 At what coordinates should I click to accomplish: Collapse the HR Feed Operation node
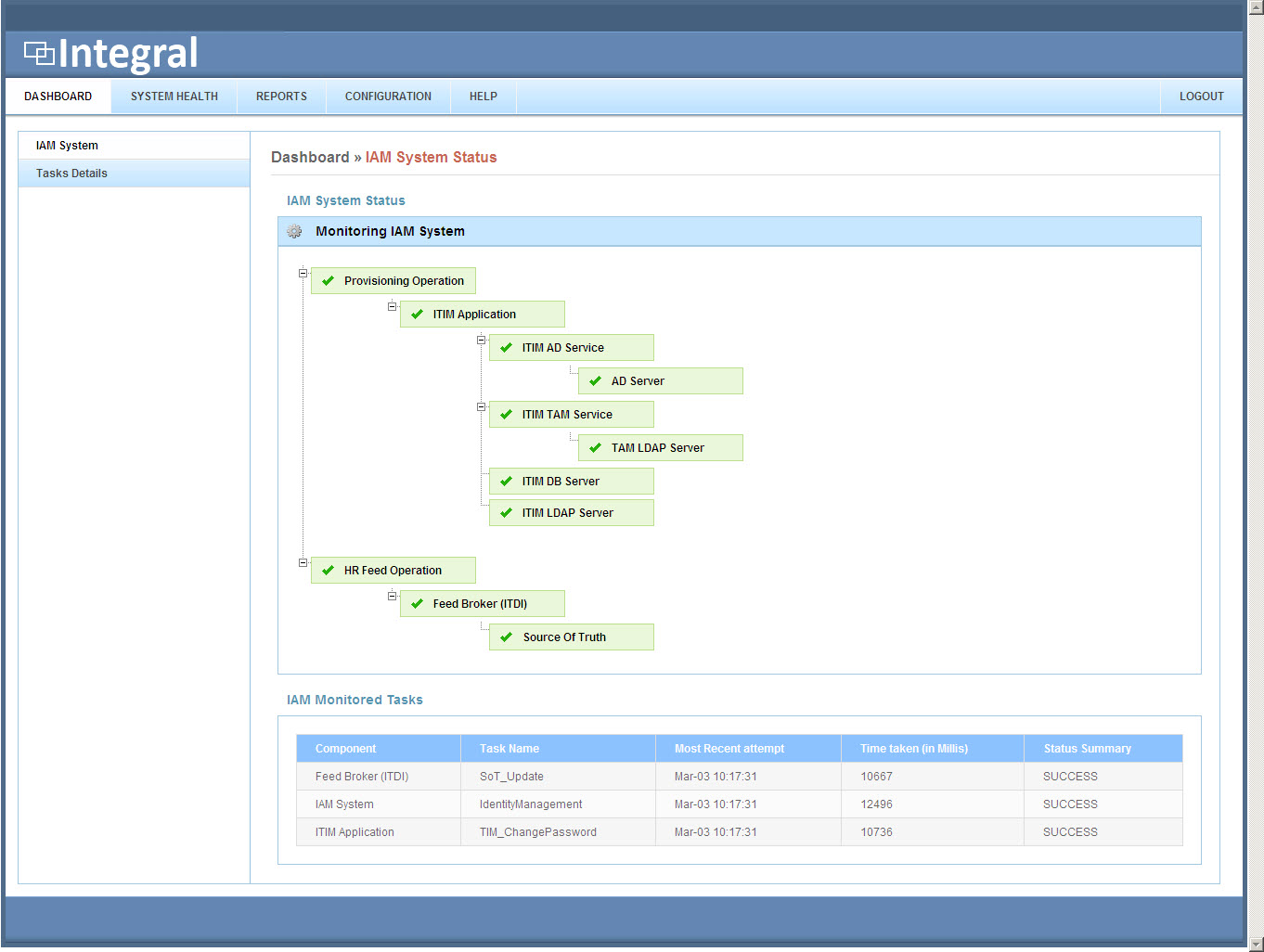303,562
